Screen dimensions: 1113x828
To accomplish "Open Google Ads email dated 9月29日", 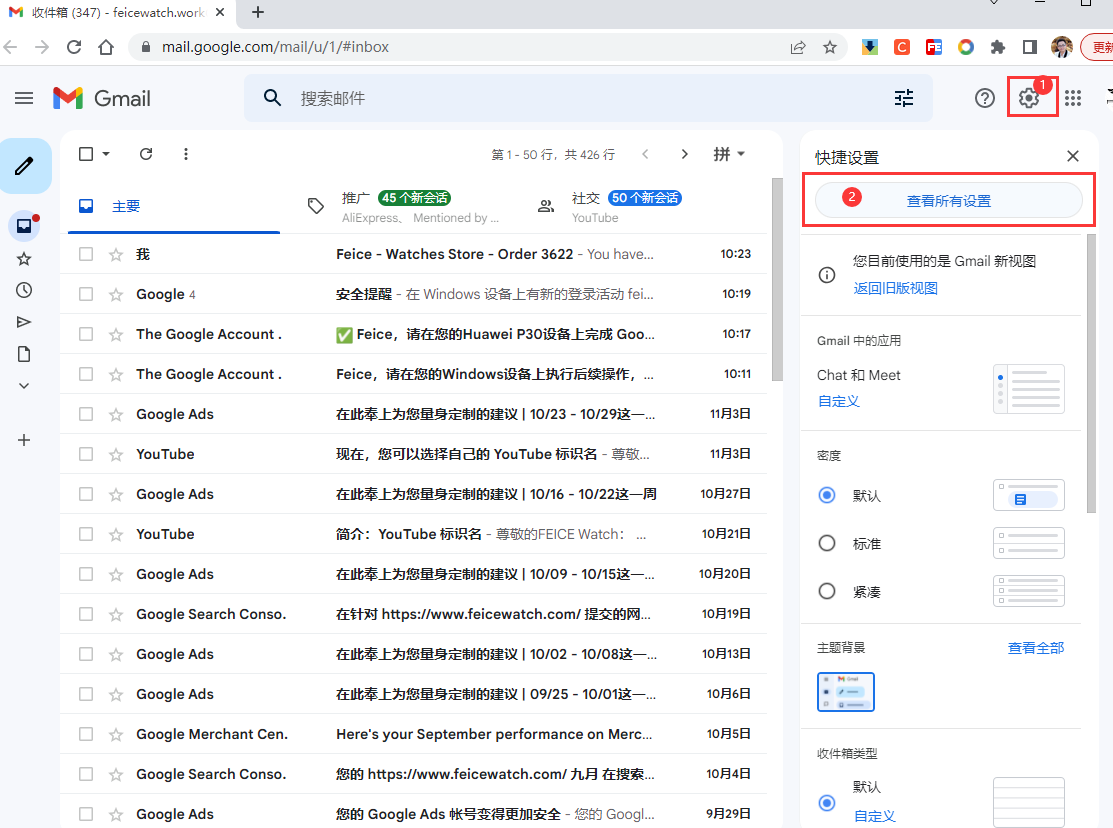I will tap(413, 814).
